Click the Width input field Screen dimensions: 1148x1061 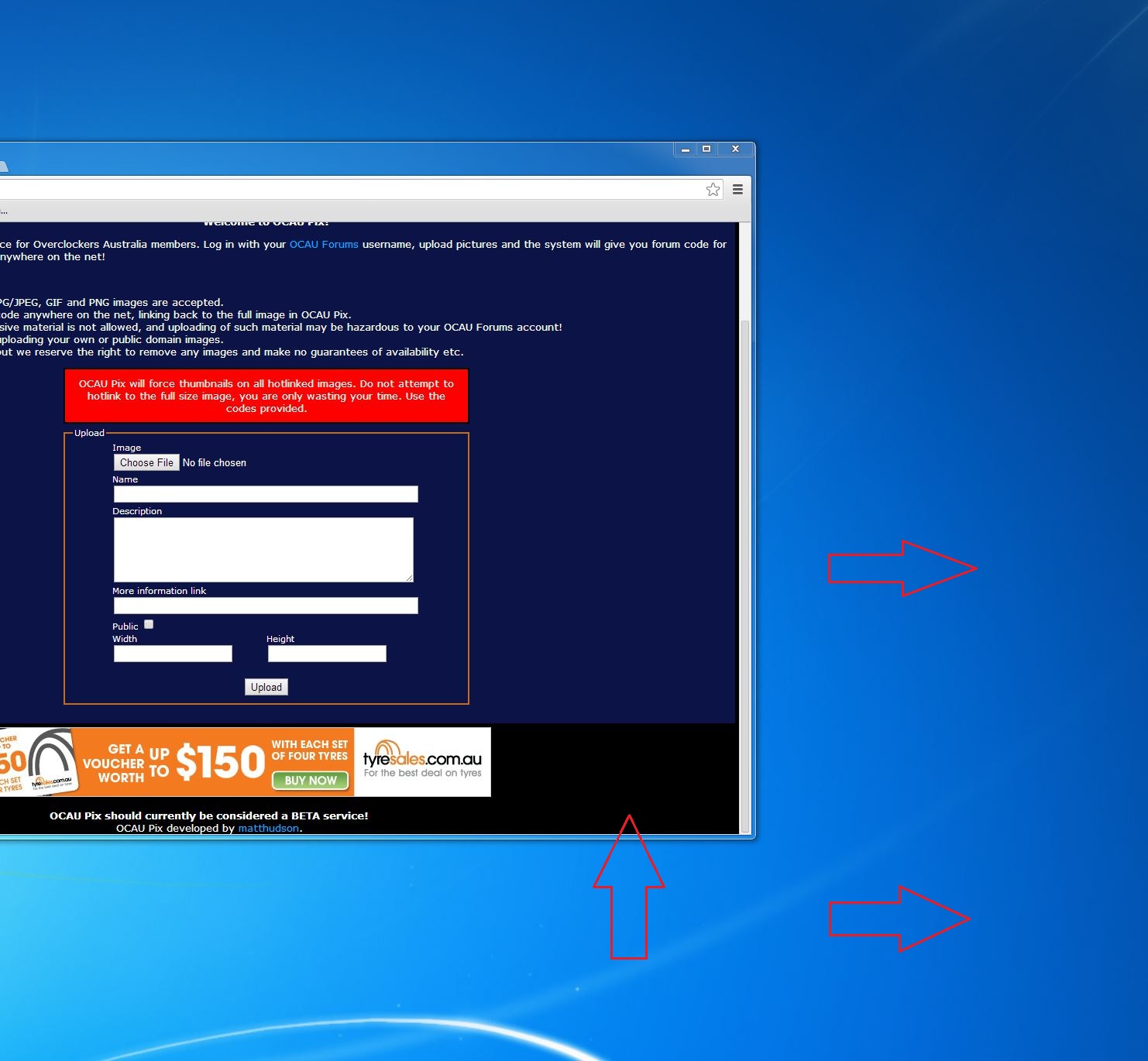173,654
